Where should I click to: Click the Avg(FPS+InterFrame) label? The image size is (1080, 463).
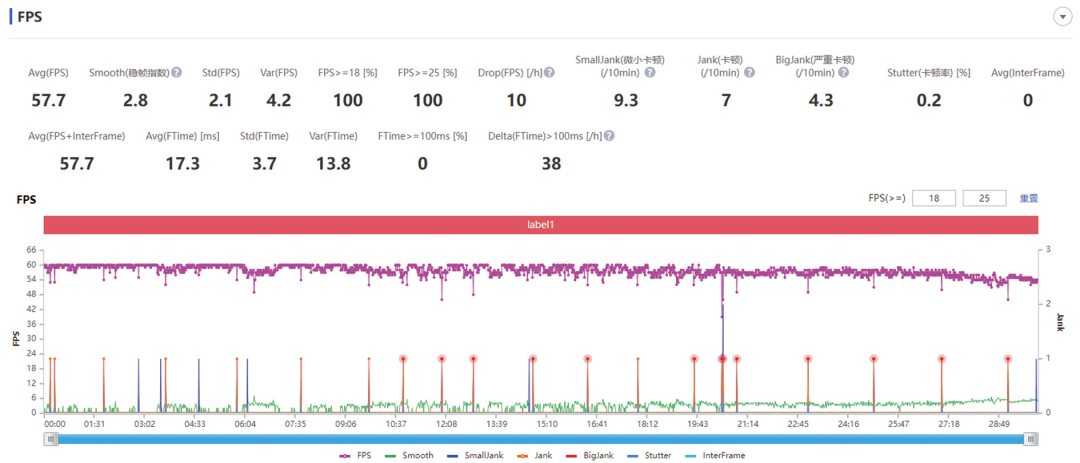[76, 136]
